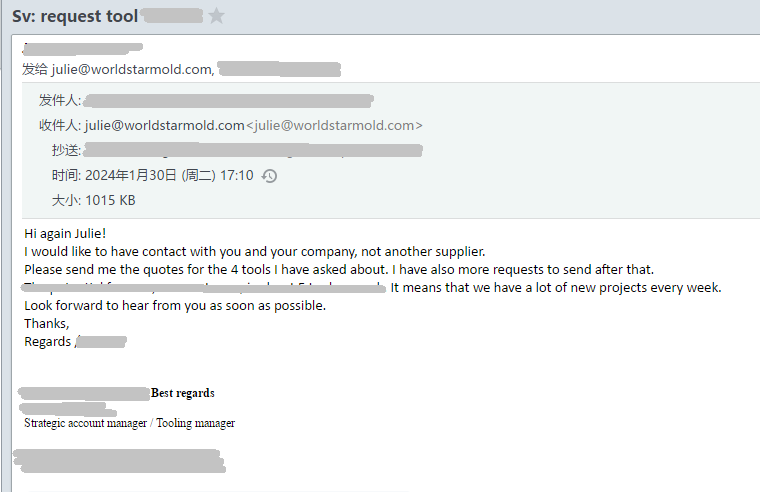The height and width of the screenshot is (492, 760).
Task: Select the 'Sv: request tool' subject title
Action: coord(75,16)
